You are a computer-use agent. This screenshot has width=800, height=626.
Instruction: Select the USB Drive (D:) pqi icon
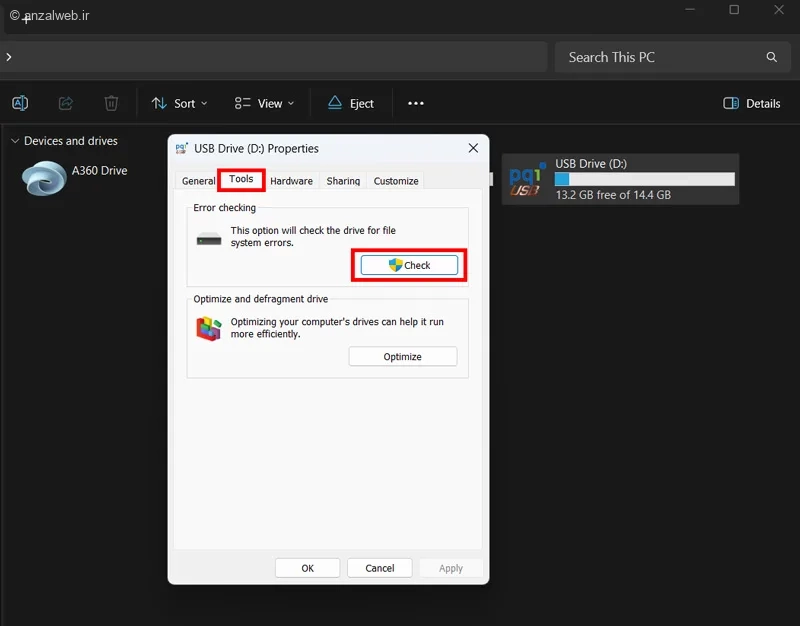tap(527, 179)
